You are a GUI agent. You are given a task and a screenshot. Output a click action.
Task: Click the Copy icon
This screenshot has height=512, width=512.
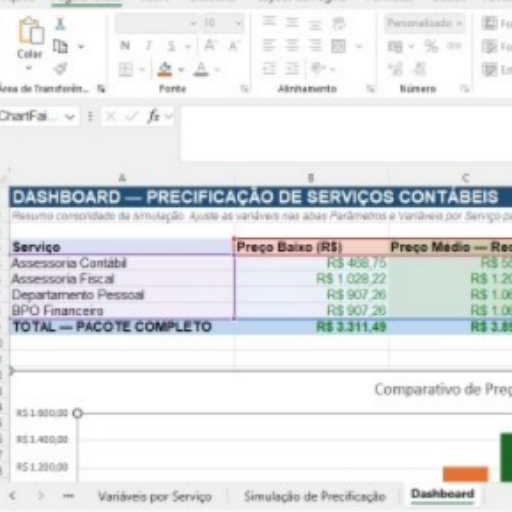pyautogui.click(x=60, y=47)
